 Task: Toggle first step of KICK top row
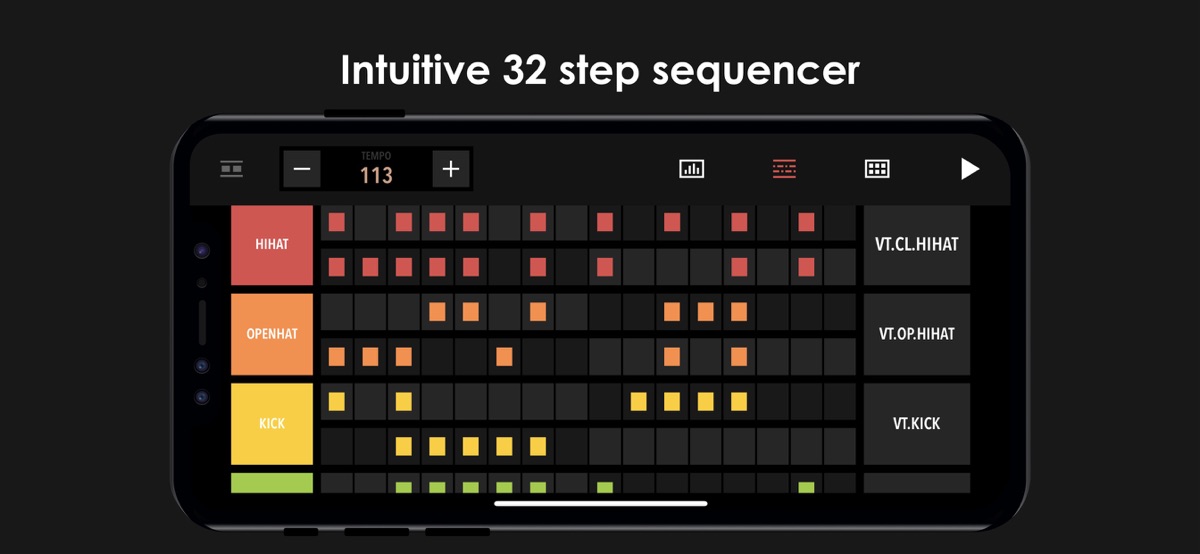(337, 401)
